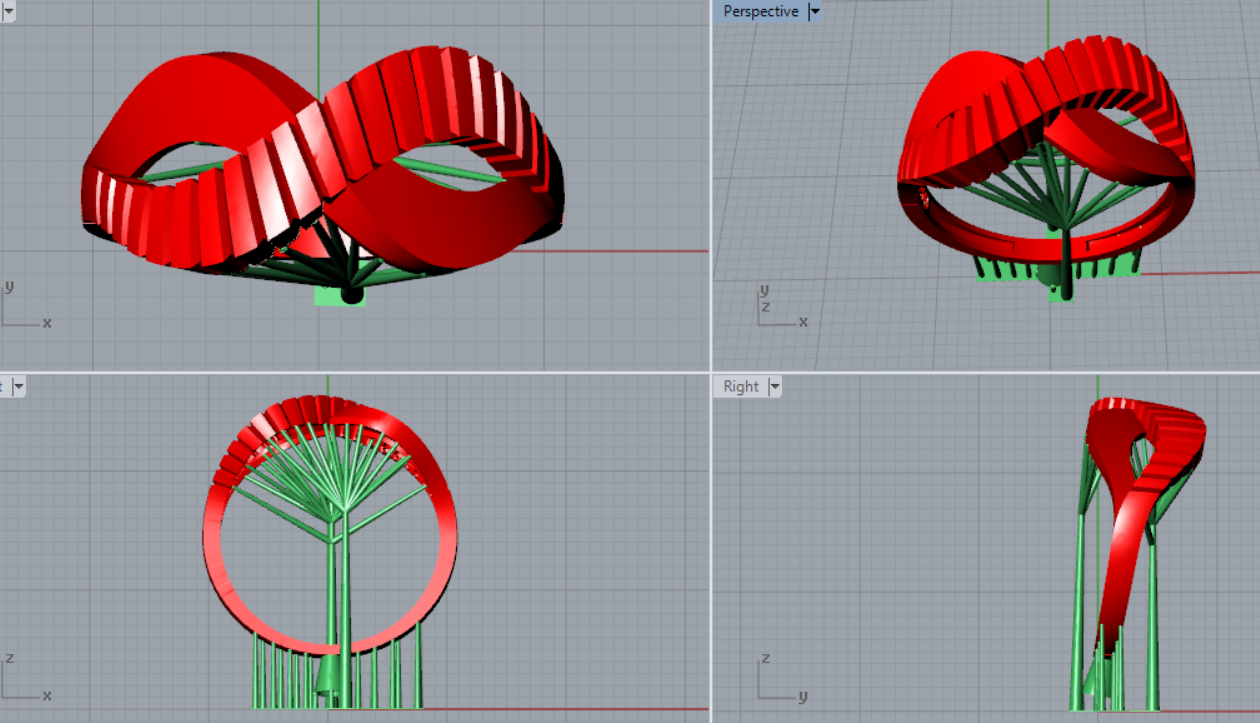Open the Perspective viewport dropdown arrow
The height and width of the screenshot is (723, 1260).
[x=814, y=12]
